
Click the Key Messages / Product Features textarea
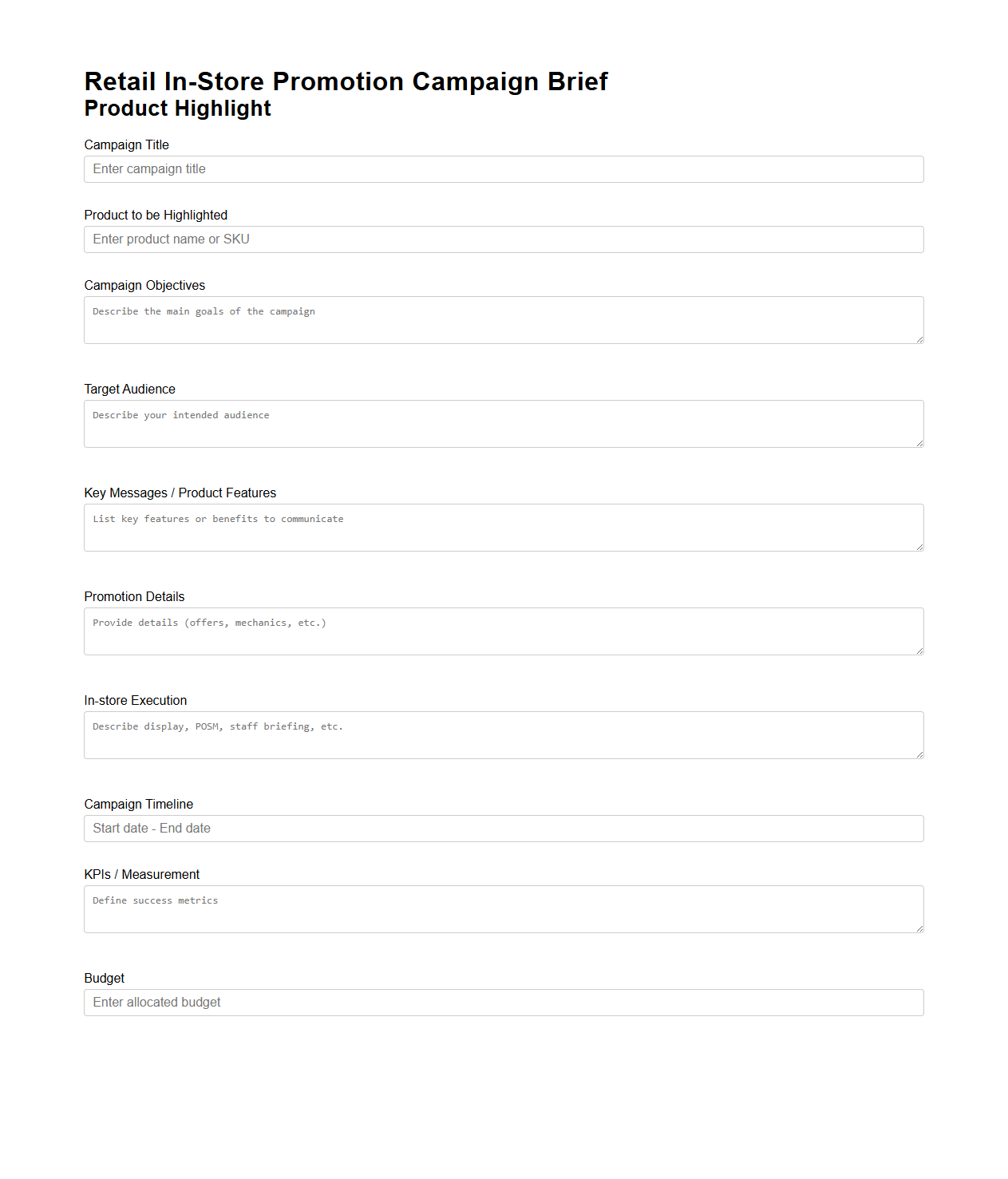click(x=503, y=526)
